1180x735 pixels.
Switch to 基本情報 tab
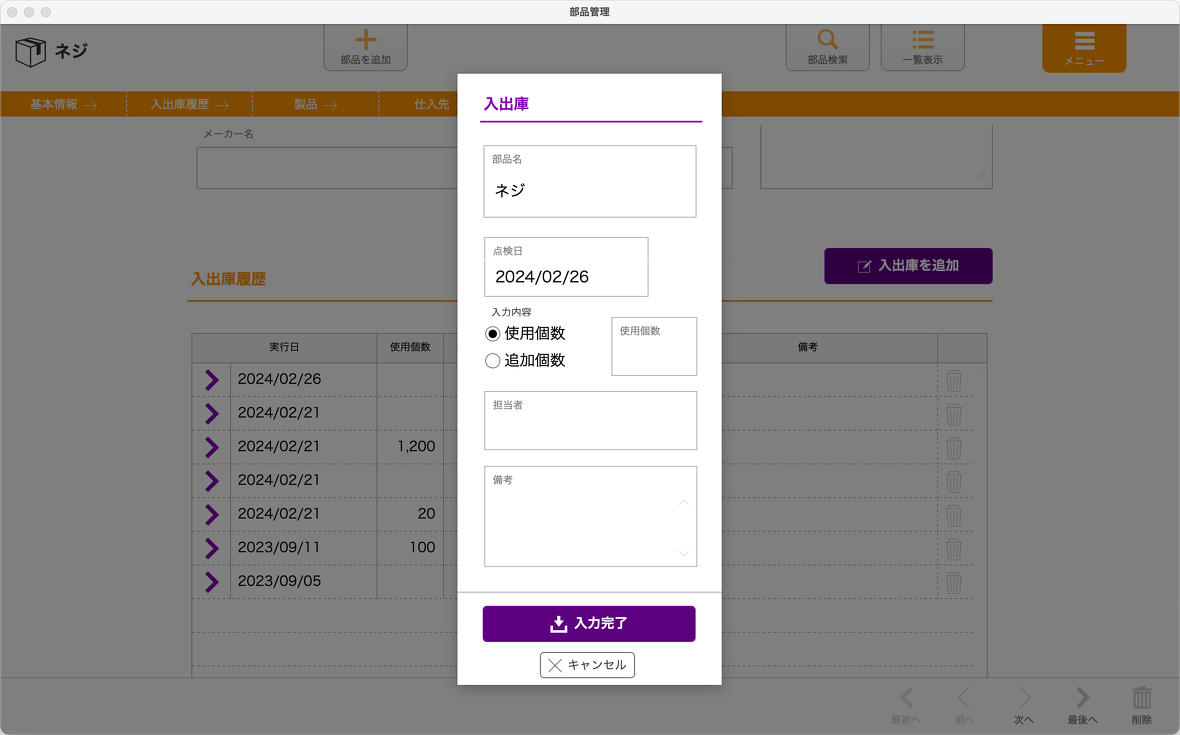tap(63, 104)
